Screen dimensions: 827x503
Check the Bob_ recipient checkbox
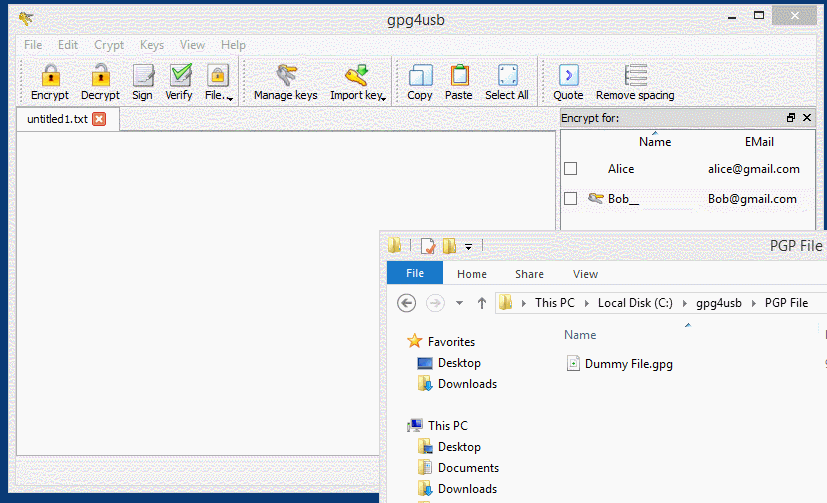pyautogui.click(x=570, y=199)
